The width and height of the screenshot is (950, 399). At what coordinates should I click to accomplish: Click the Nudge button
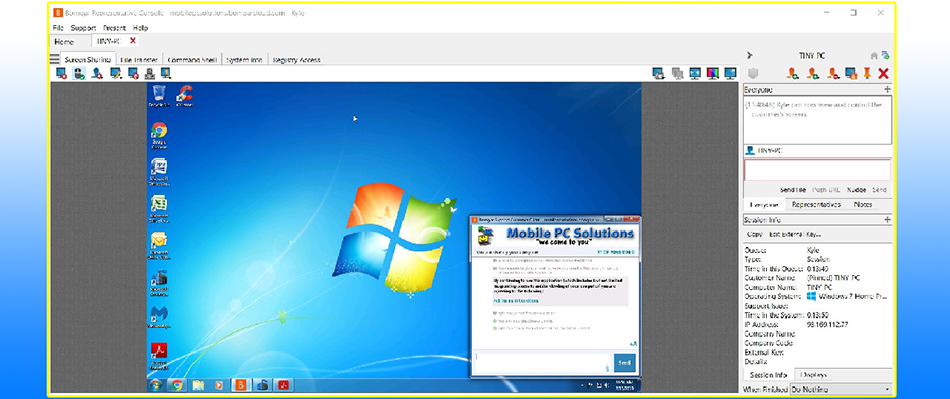(856, 190)
